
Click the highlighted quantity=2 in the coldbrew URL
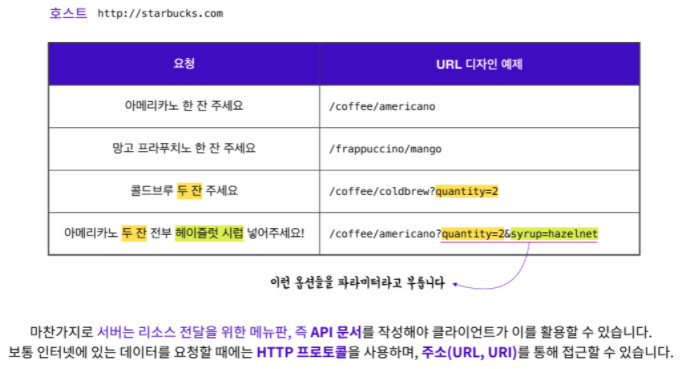(467, 191)
